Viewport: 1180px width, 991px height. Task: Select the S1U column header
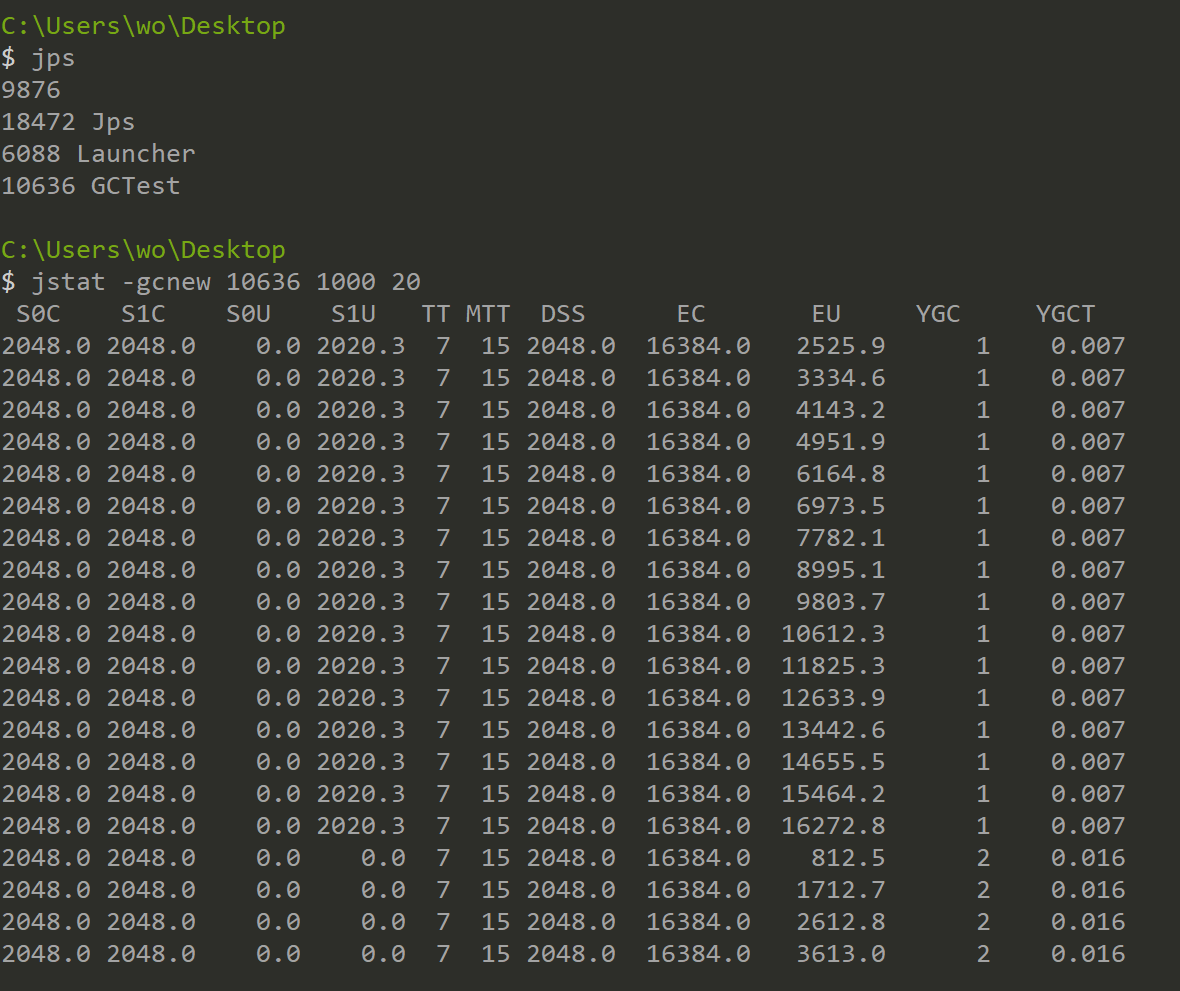(353, 314)
